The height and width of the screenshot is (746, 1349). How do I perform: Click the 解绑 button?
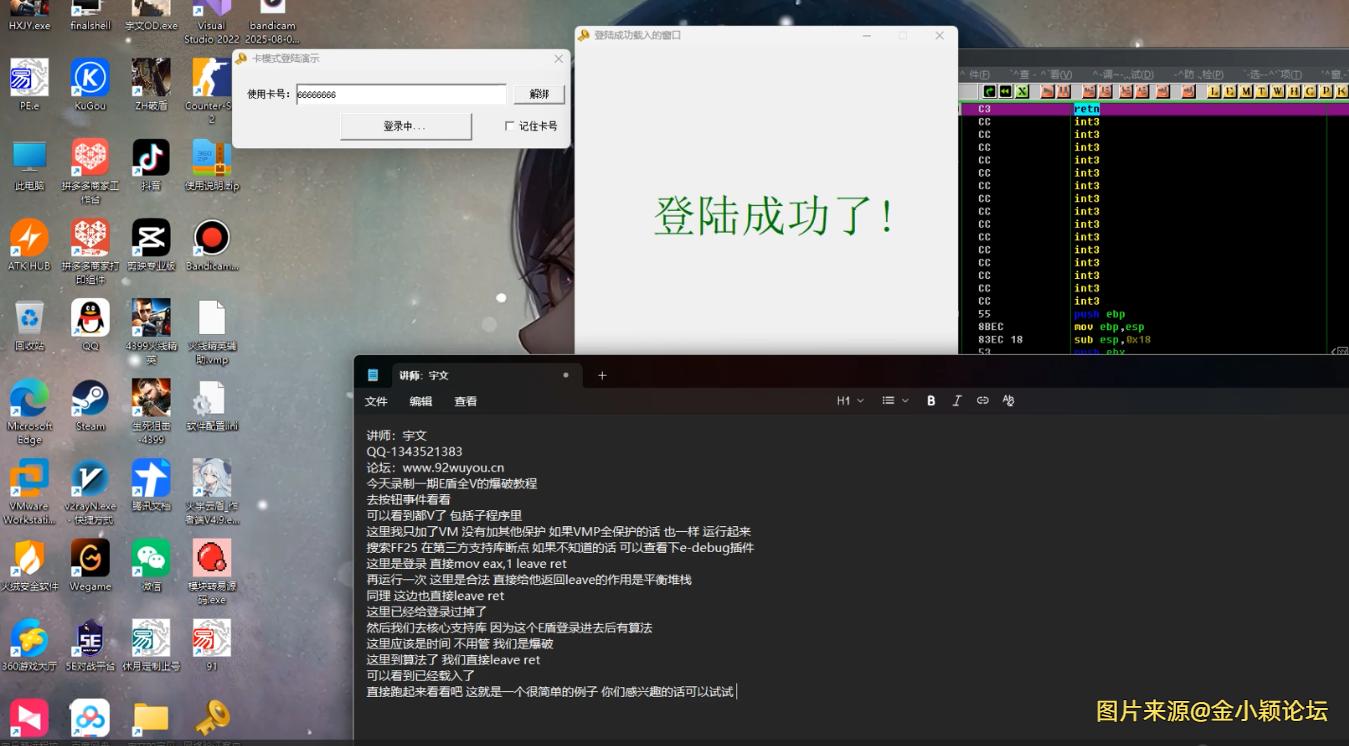click(x=540, y=94)
